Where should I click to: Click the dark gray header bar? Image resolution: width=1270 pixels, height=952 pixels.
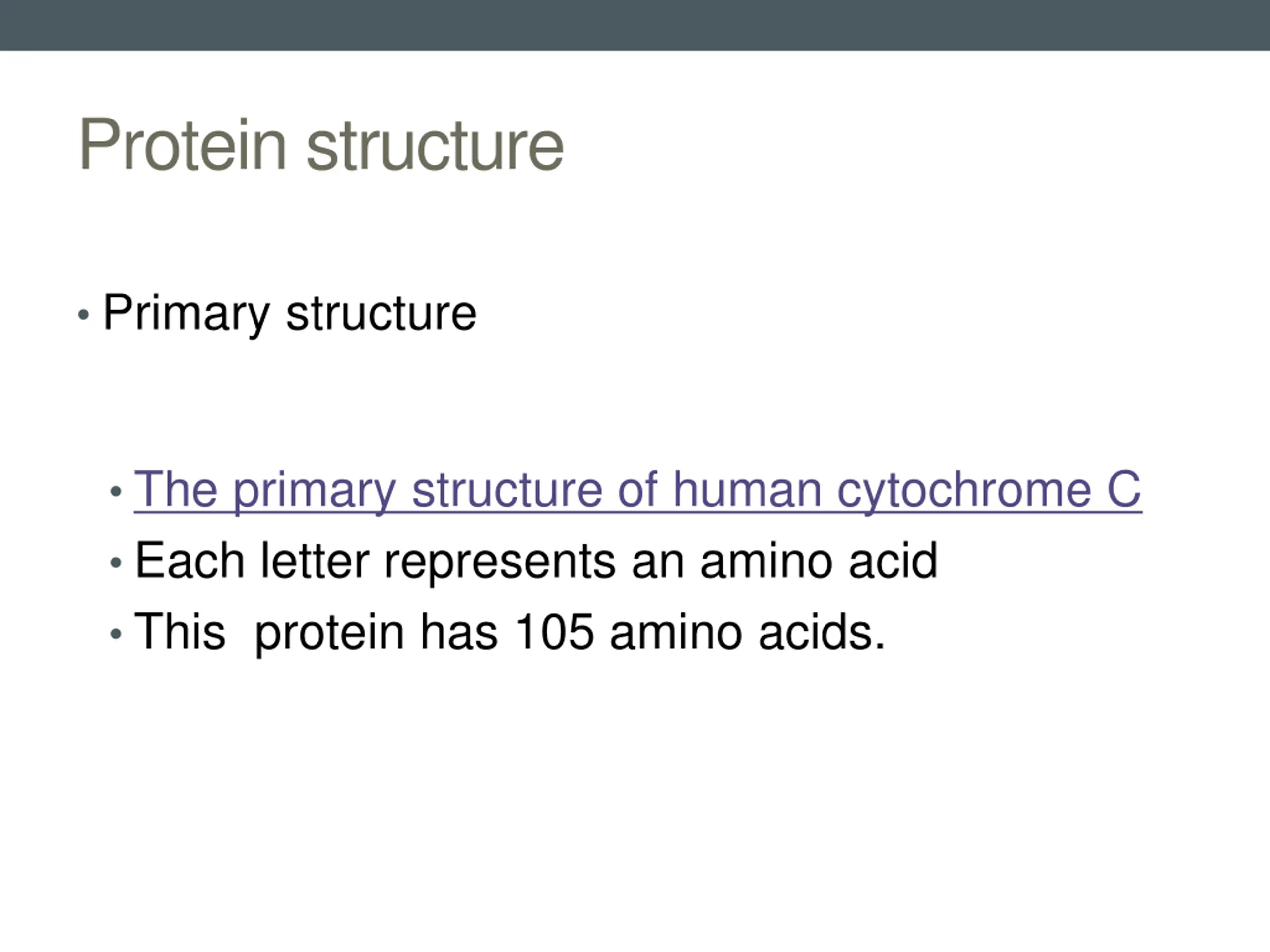[x=635, y=25]
